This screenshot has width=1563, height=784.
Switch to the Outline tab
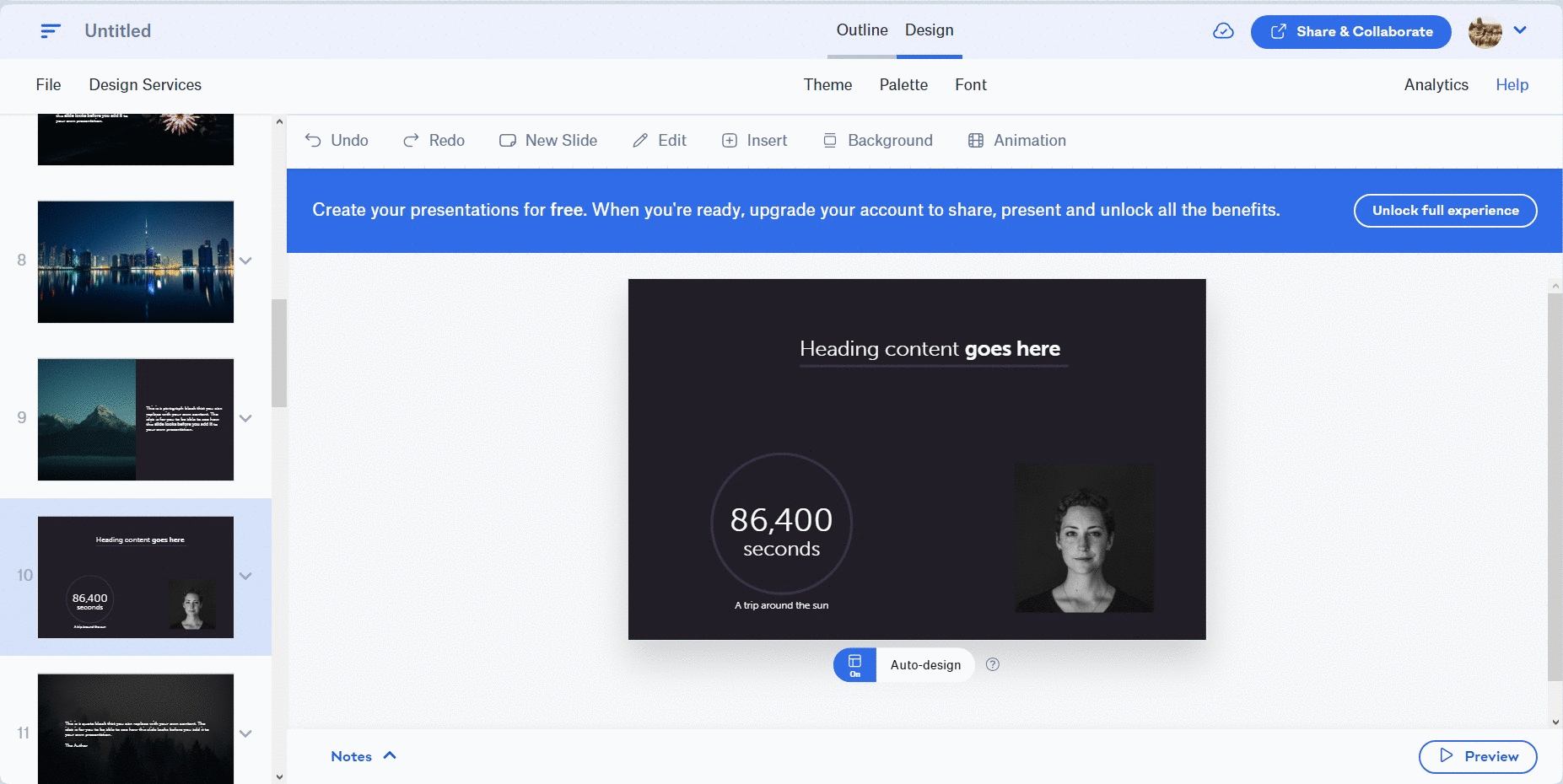point(862,30)
